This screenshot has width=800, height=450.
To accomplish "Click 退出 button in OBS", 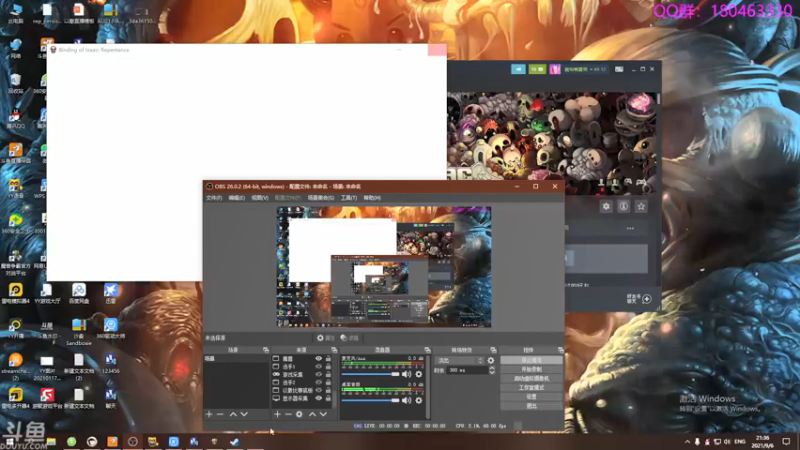I will tap(532, 406).
